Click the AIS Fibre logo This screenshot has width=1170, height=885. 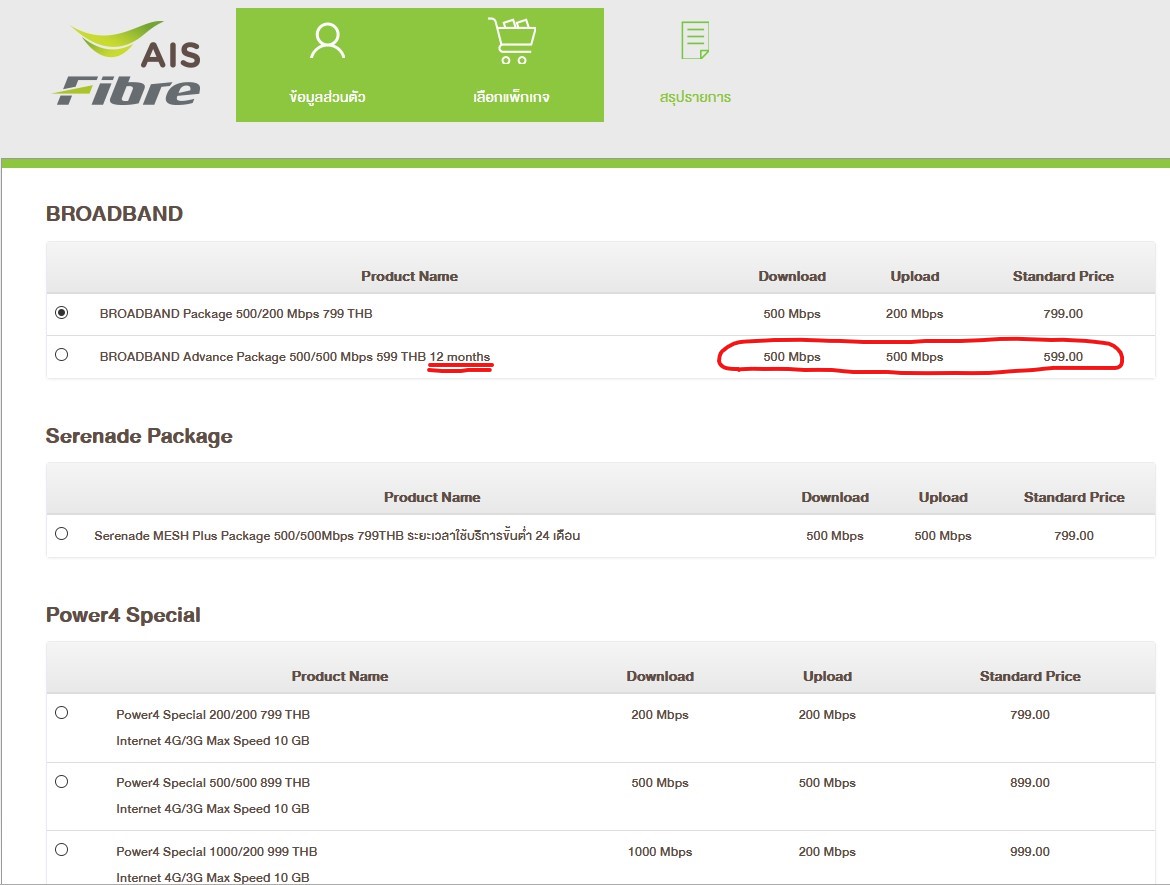(128, 63)
